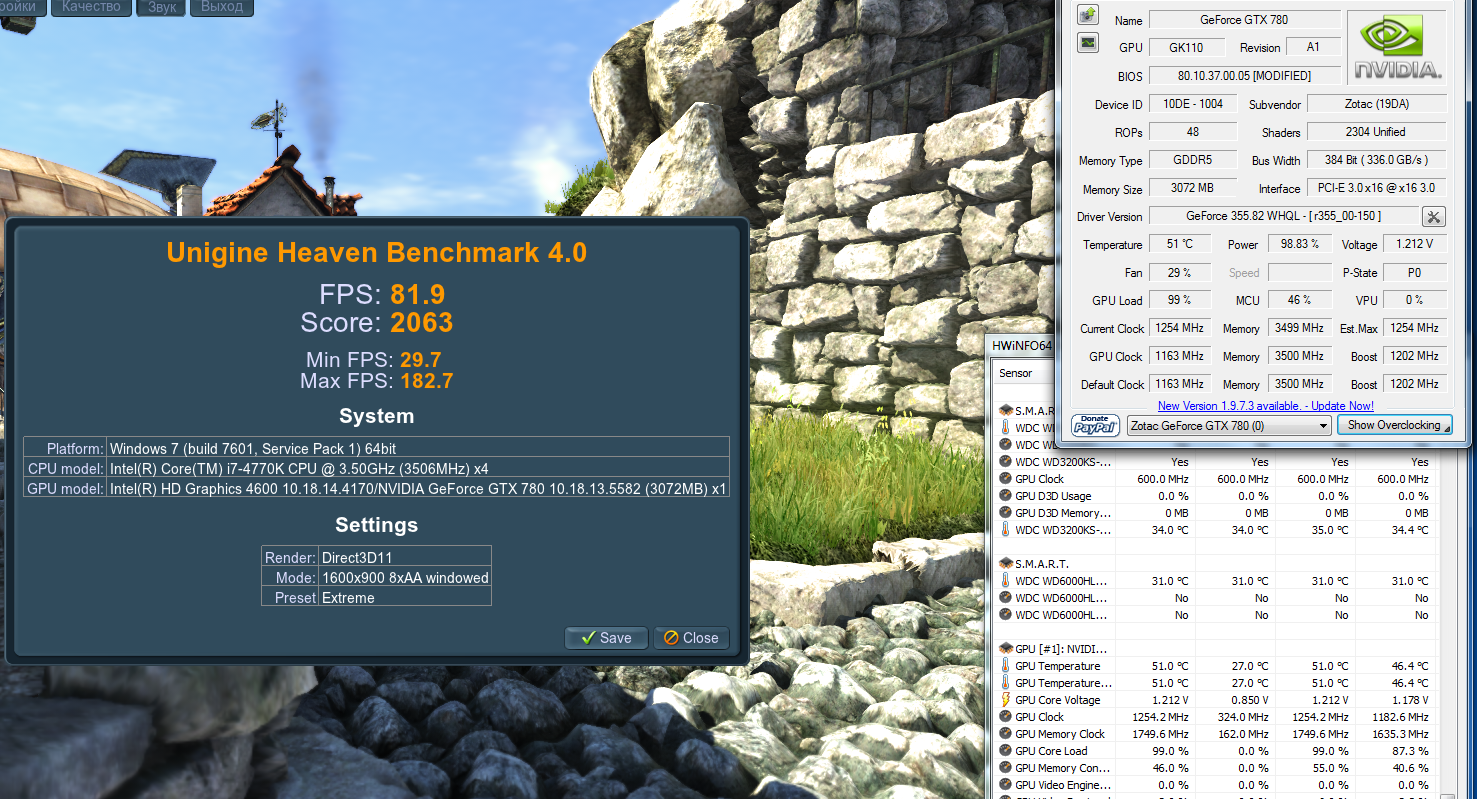Screen dimensions: 1477x799
Task: Click the P-State value P0
Action: tap(1414, 272)
